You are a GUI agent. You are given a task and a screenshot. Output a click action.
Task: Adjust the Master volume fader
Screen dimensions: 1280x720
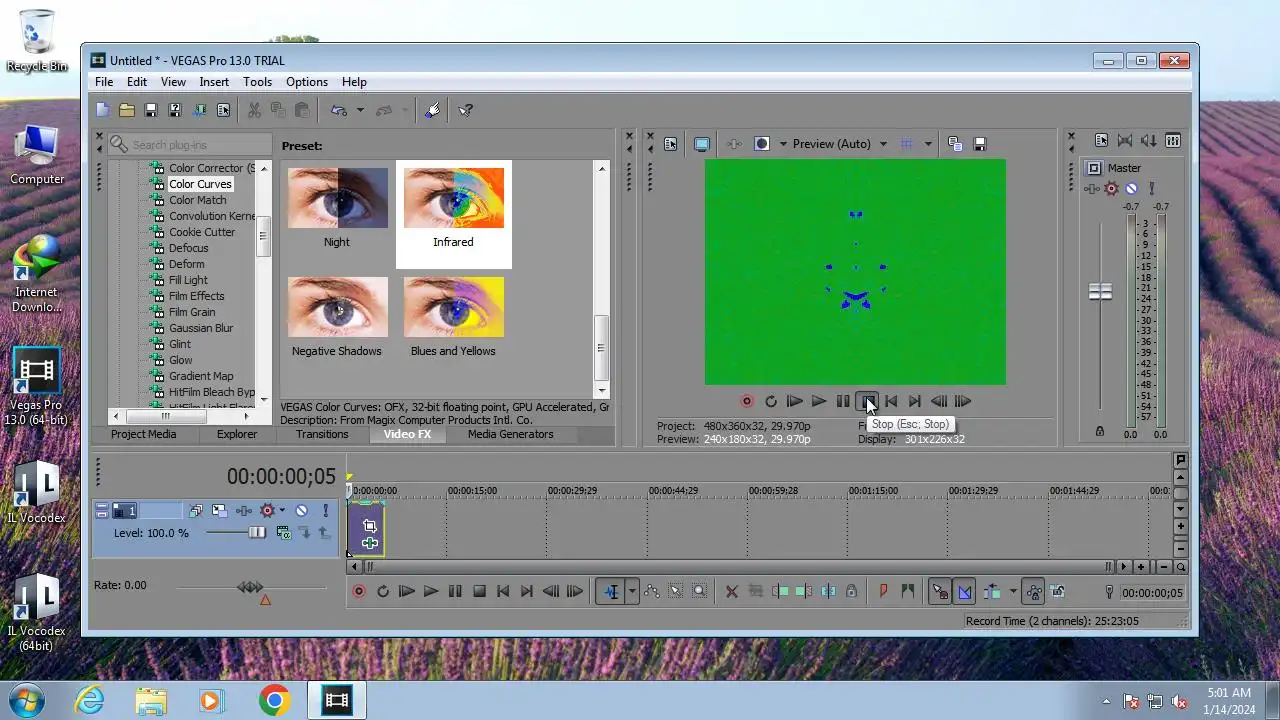(x=1100, y=291)
